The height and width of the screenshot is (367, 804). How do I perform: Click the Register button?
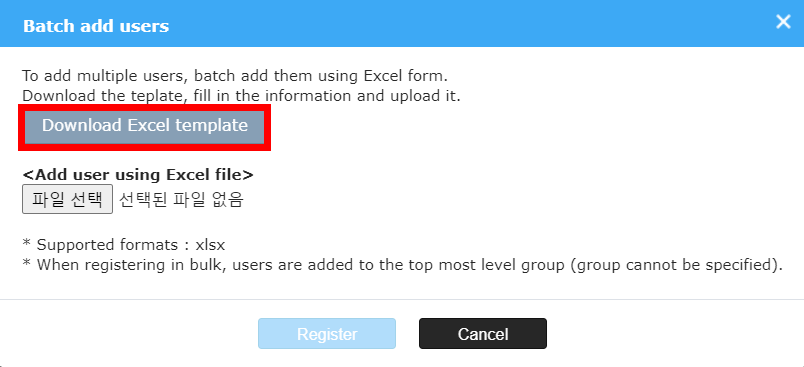[x=327, y=334]
